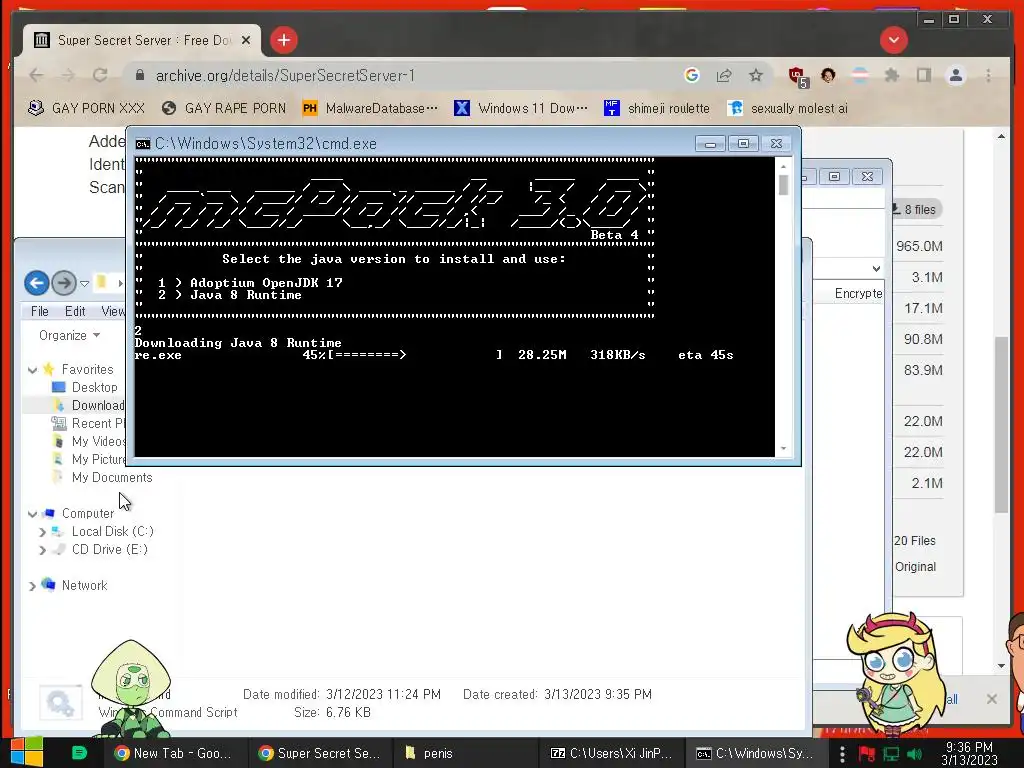
Task: Click the 90.8M file size entry
Action: 923,339
